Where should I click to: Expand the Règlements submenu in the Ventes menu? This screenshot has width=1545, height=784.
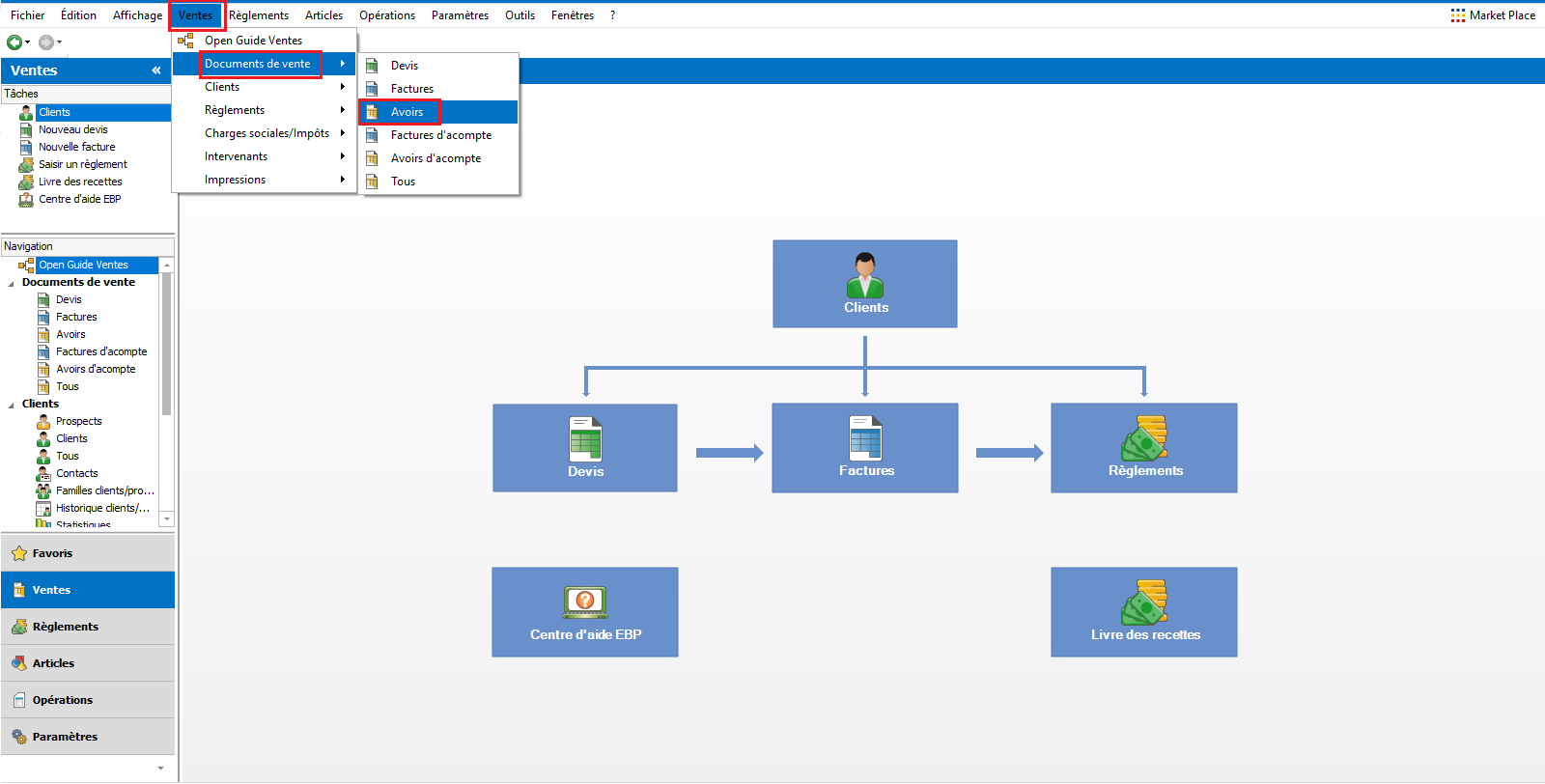(264, 110)
